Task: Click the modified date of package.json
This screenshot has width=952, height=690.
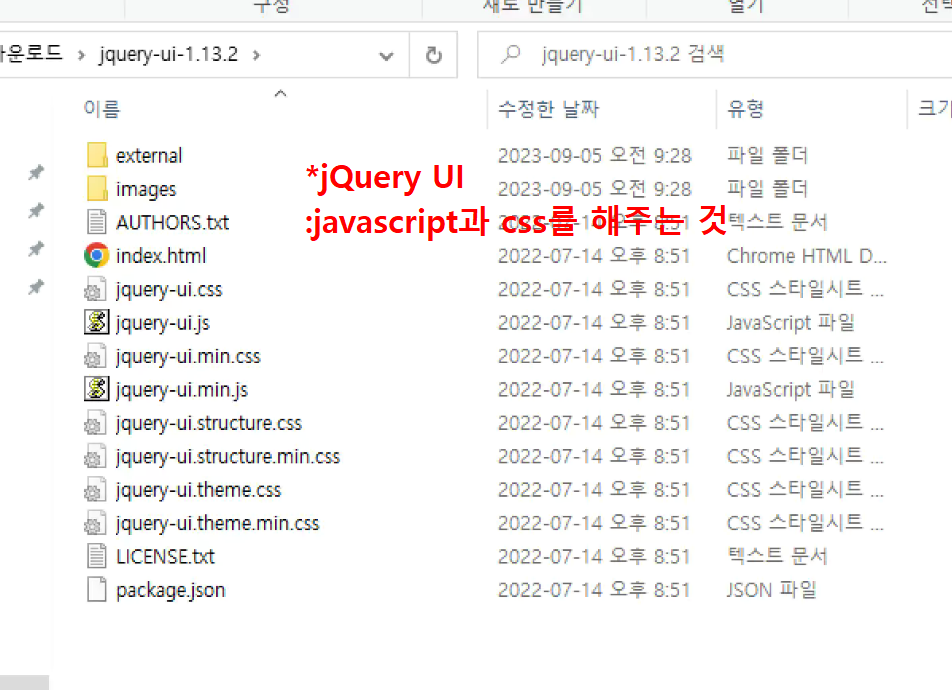Action: click(x=594, y=590)
